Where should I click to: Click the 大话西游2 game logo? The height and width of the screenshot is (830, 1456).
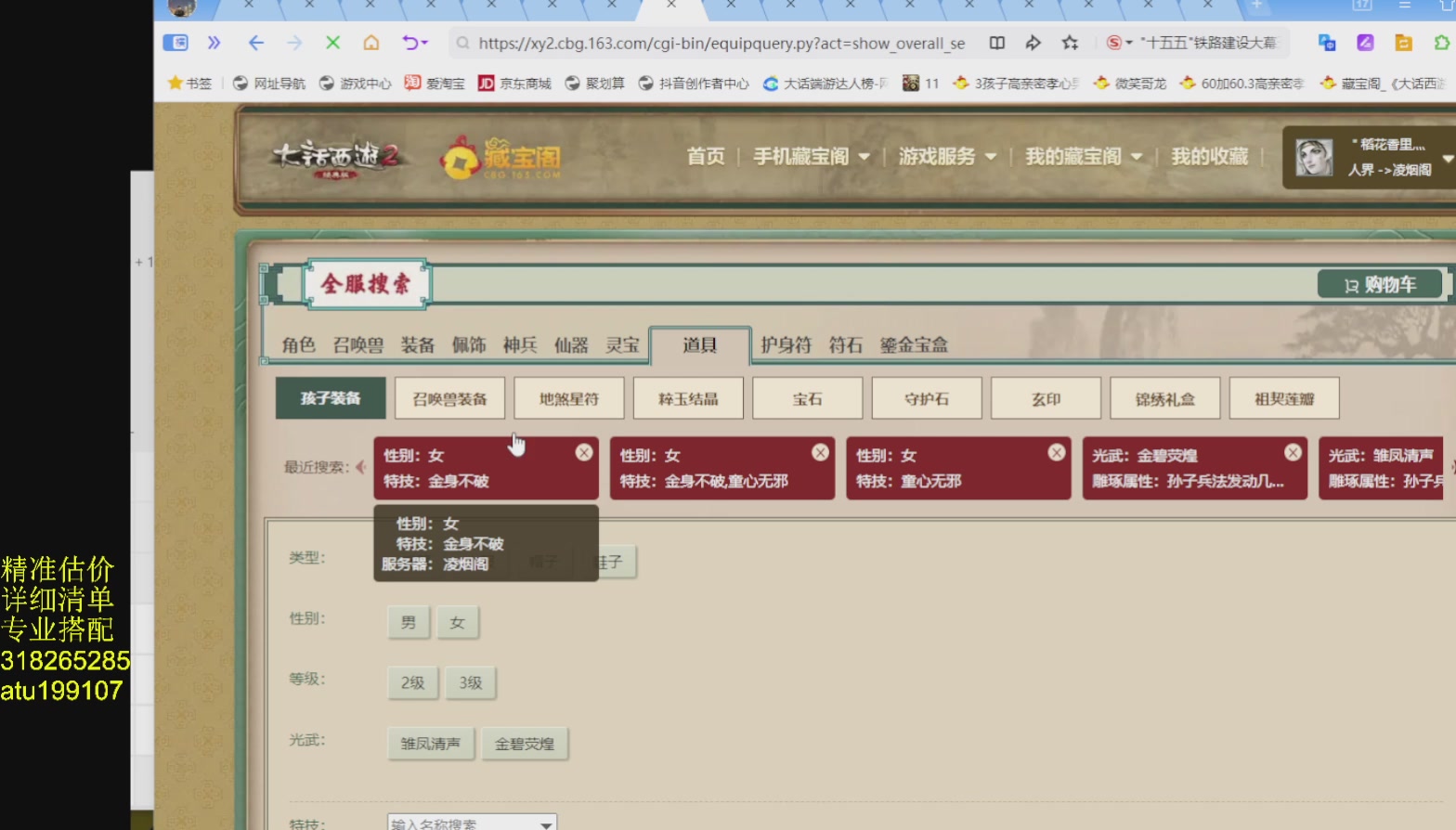click(x=336, y=159)
